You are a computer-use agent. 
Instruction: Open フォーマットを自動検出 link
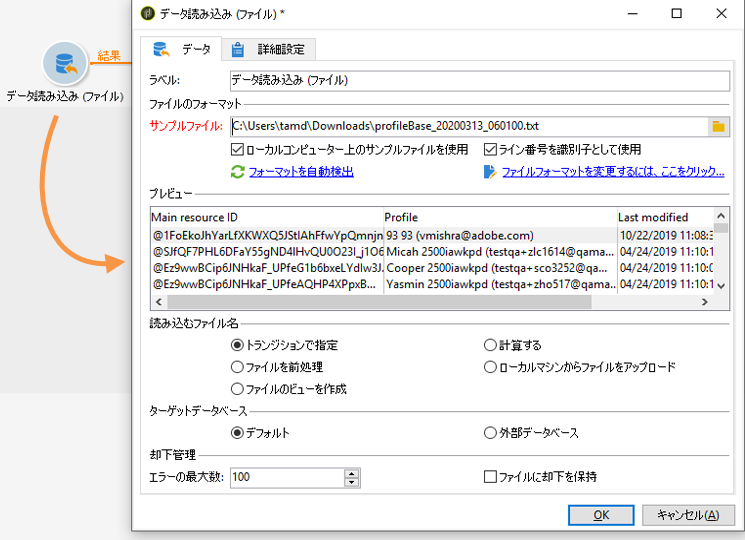tap(301, 171)
